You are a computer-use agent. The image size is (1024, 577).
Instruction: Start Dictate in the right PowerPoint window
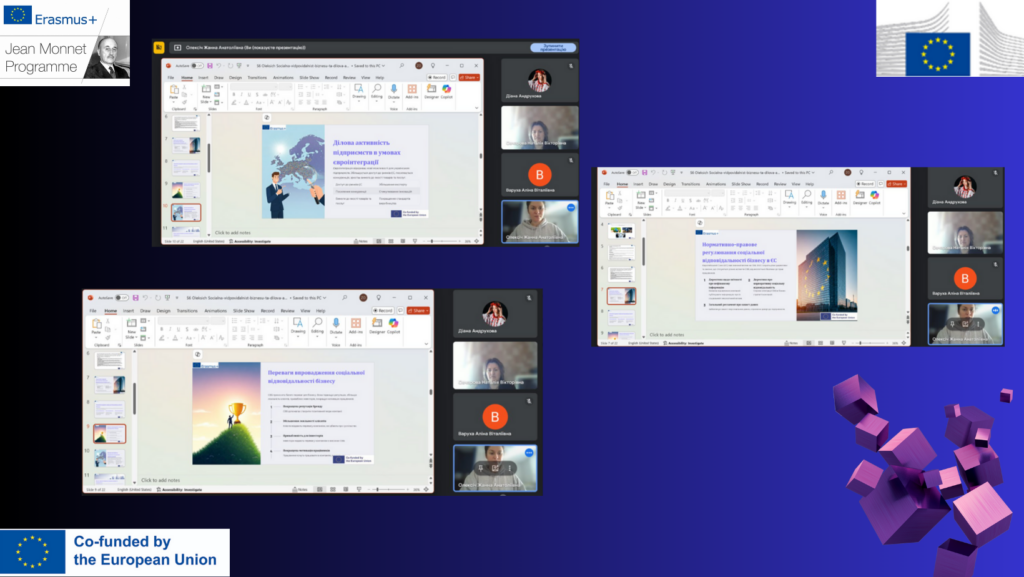(823, 197)
